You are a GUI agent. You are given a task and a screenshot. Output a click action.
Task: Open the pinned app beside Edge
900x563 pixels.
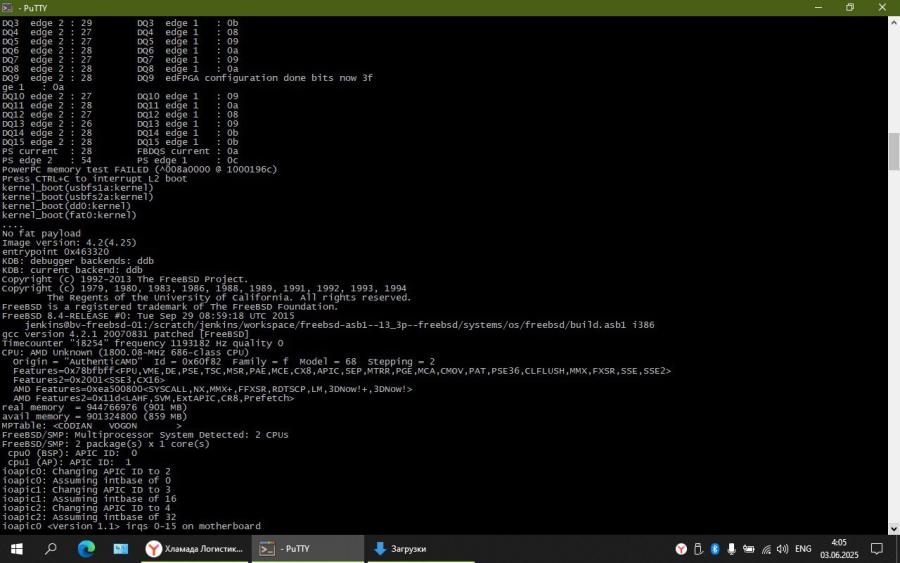120,548
